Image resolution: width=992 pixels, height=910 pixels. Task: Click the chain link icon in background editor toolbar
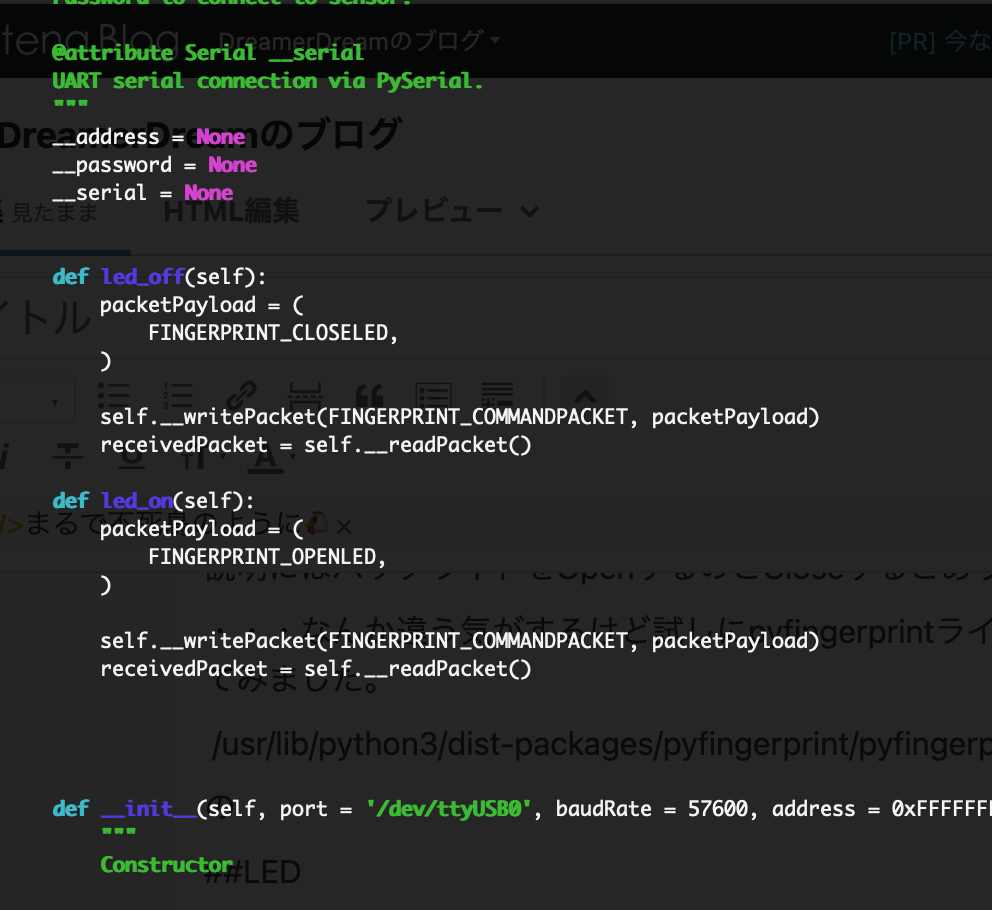tap(242, 396)
